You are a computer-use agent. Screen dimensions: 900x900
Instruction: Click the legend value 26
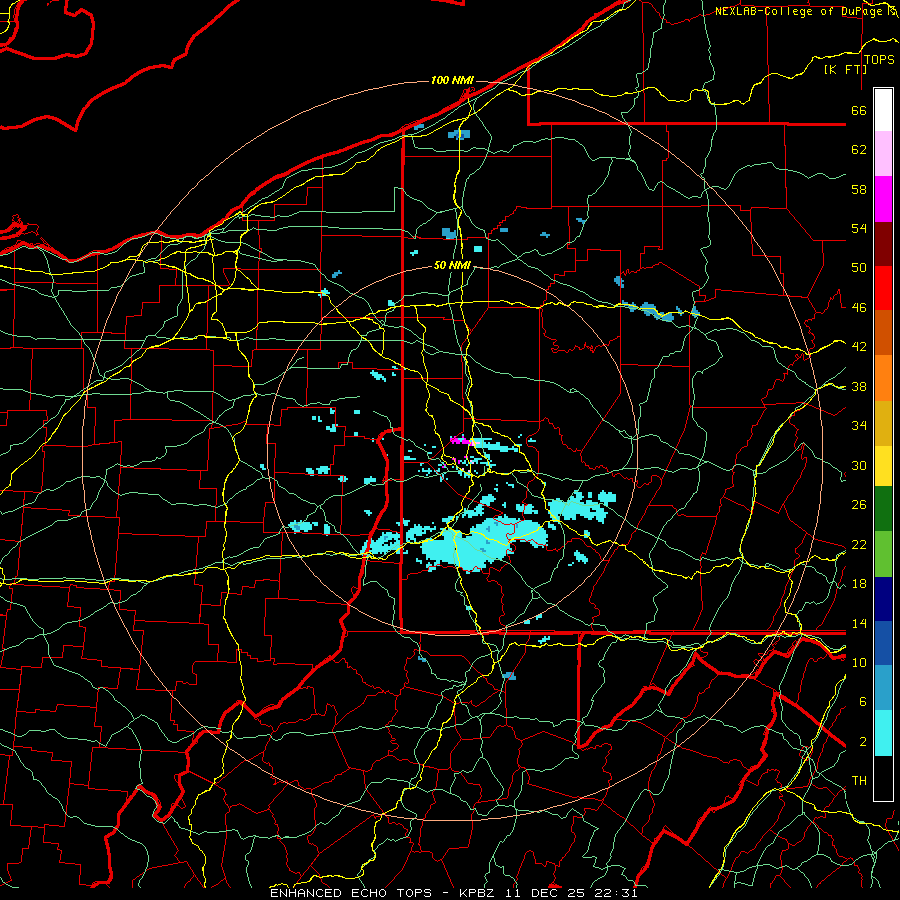(859, 505)
